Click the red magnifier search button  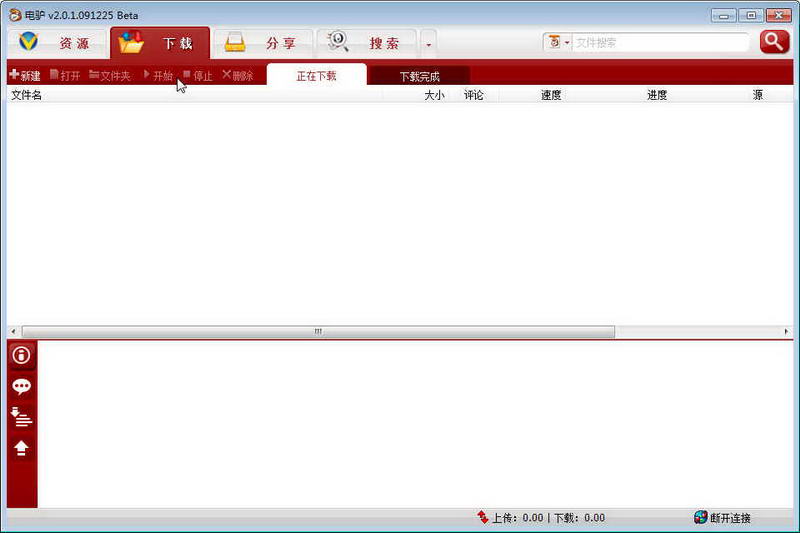pos(774,42)
